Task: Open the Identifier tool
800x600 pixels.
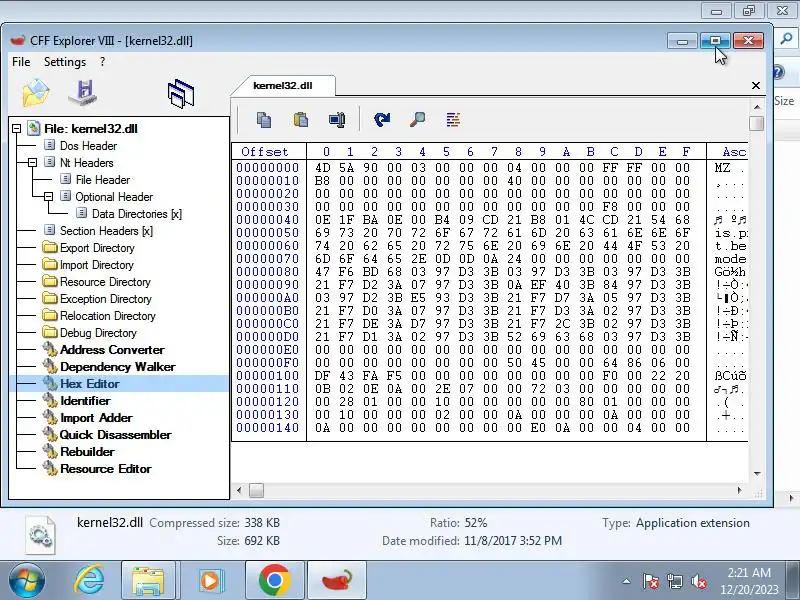Action: [x=85, y=401]
